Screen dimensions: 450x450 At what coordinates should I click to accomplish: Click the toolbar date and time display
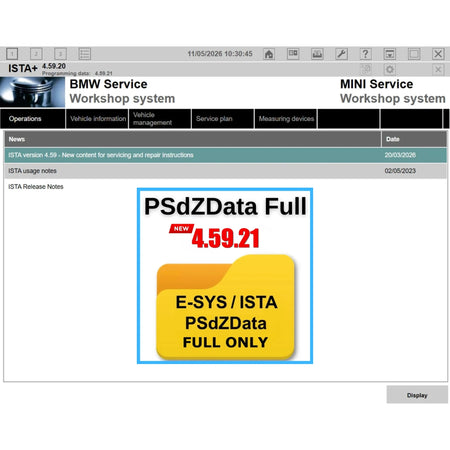click(220, 54)
